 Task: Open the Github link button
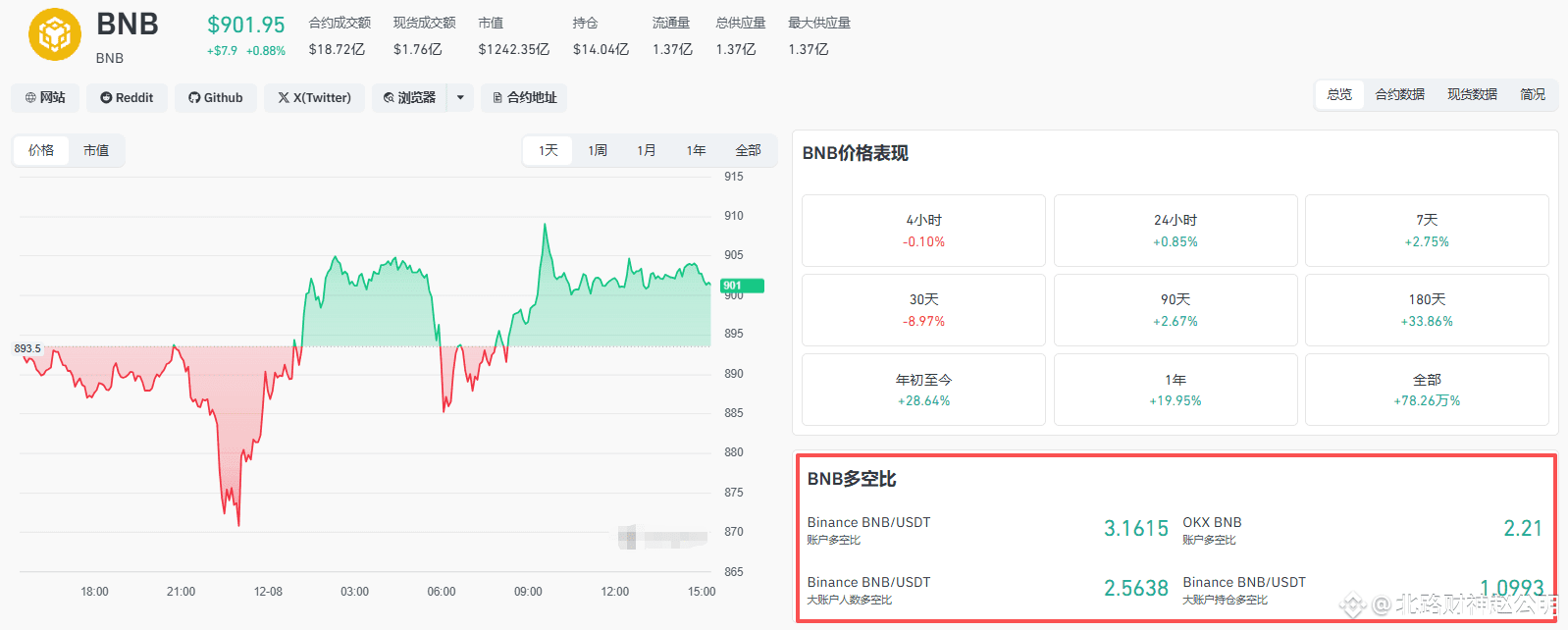[x=216, y=97]
